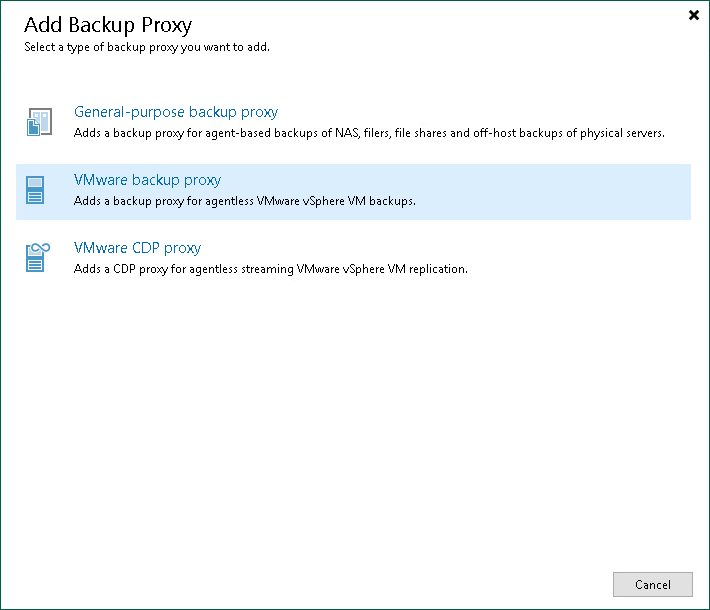Click empty right end of VMware CDP proxy row
Image resolution: width=710 pixels, height=610 pixels.
[x=600, y=258]
